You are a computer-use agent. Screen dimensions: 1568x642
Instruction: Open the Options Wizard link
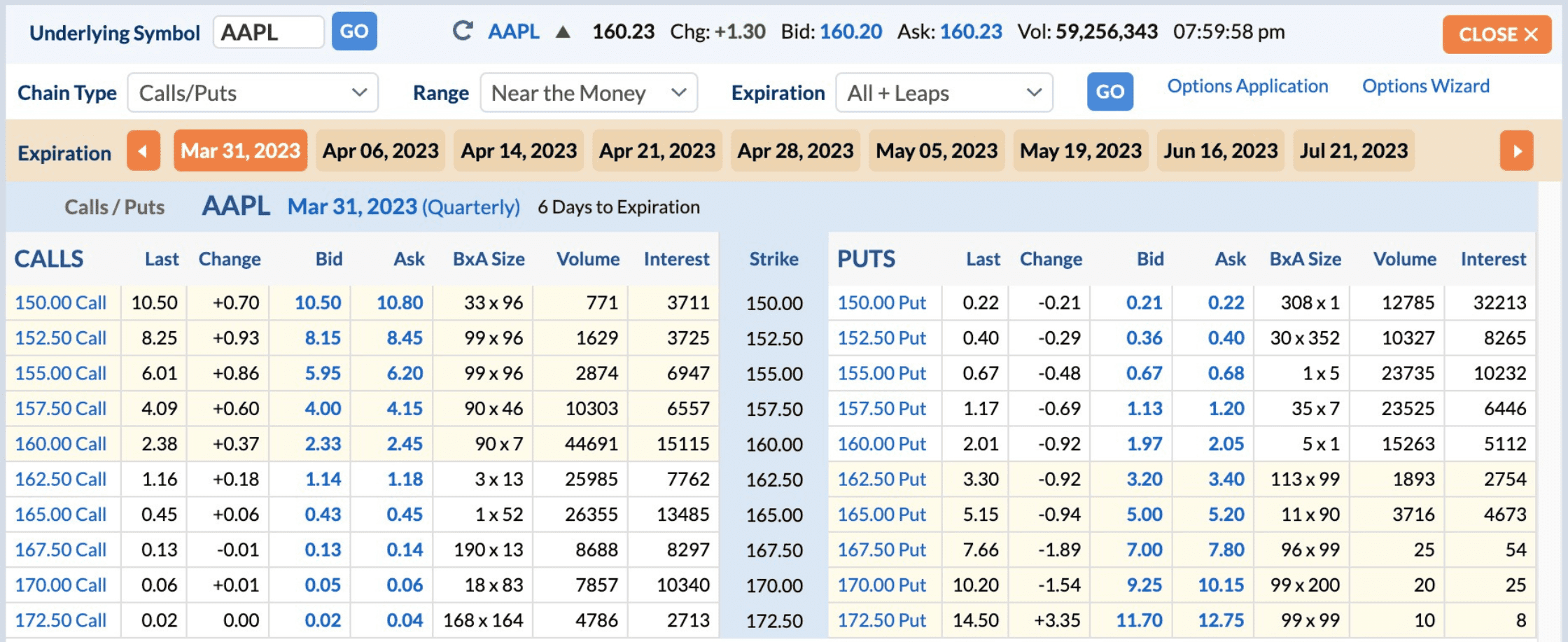point(1425,86)
